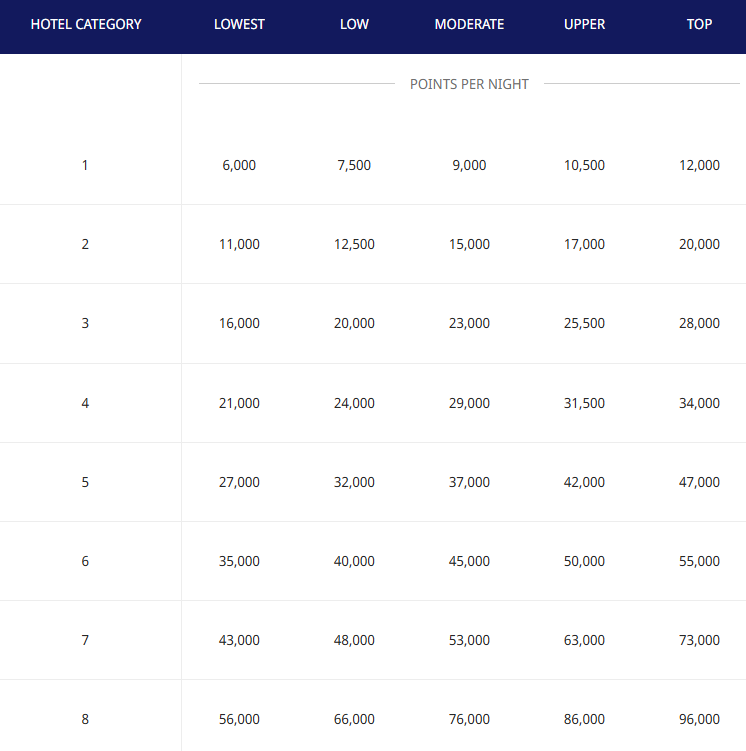
Task: Click the 9,000 points cell
Action: click(469, 165)
